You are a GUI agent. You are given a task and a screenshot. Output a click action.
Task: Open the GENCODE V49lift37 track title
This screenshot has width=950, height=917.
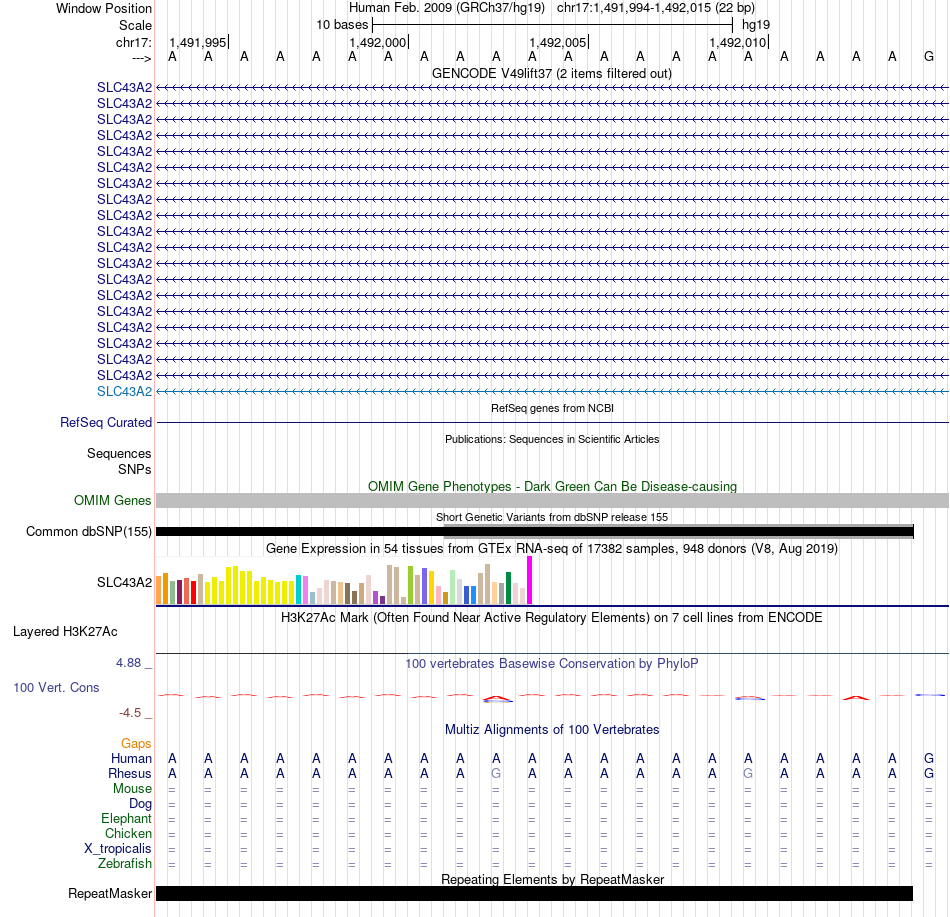tap(551, 73)
